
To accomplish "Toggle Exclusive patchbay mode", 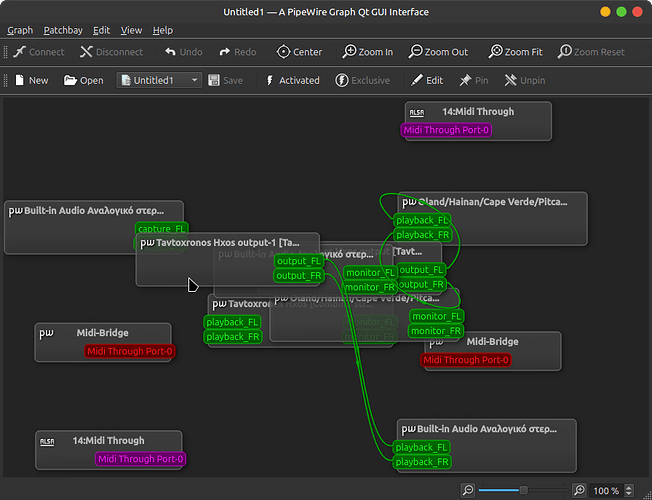I will [363, 80].
